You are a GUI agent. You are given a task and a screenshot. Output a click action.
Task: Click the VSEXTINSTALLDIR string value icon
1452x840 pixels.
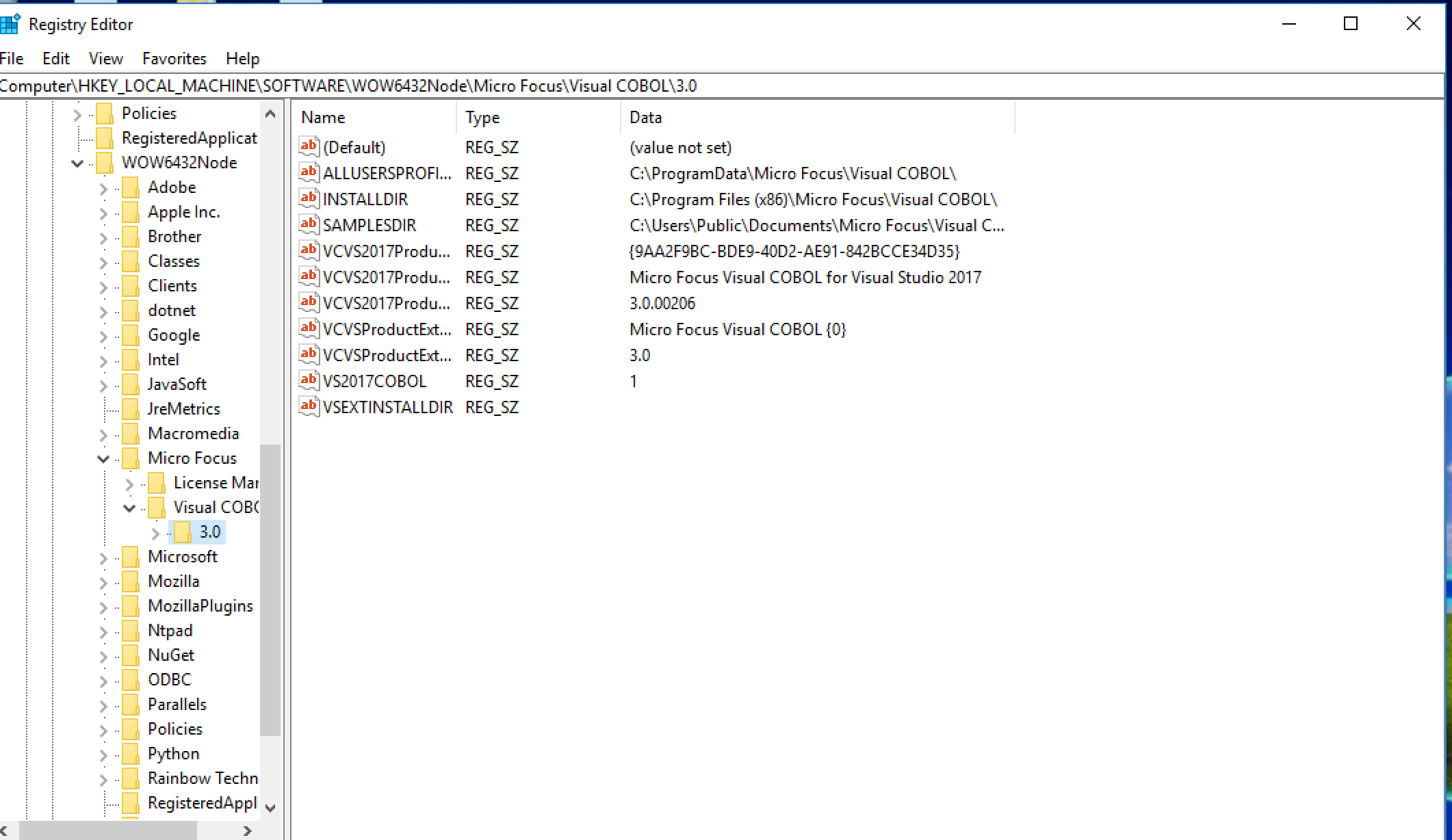pos(309,407)
